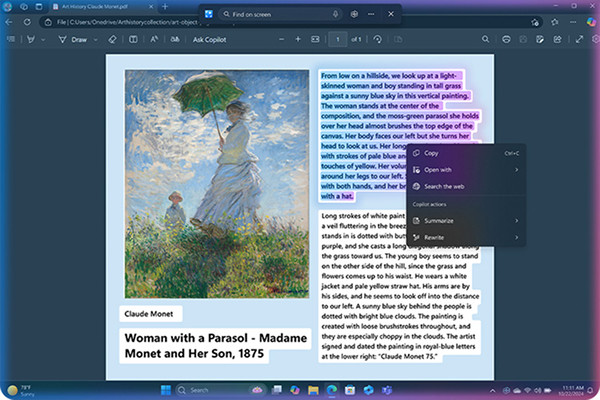
Task: Print the PDF document
Action: click(x=506, y=39)
